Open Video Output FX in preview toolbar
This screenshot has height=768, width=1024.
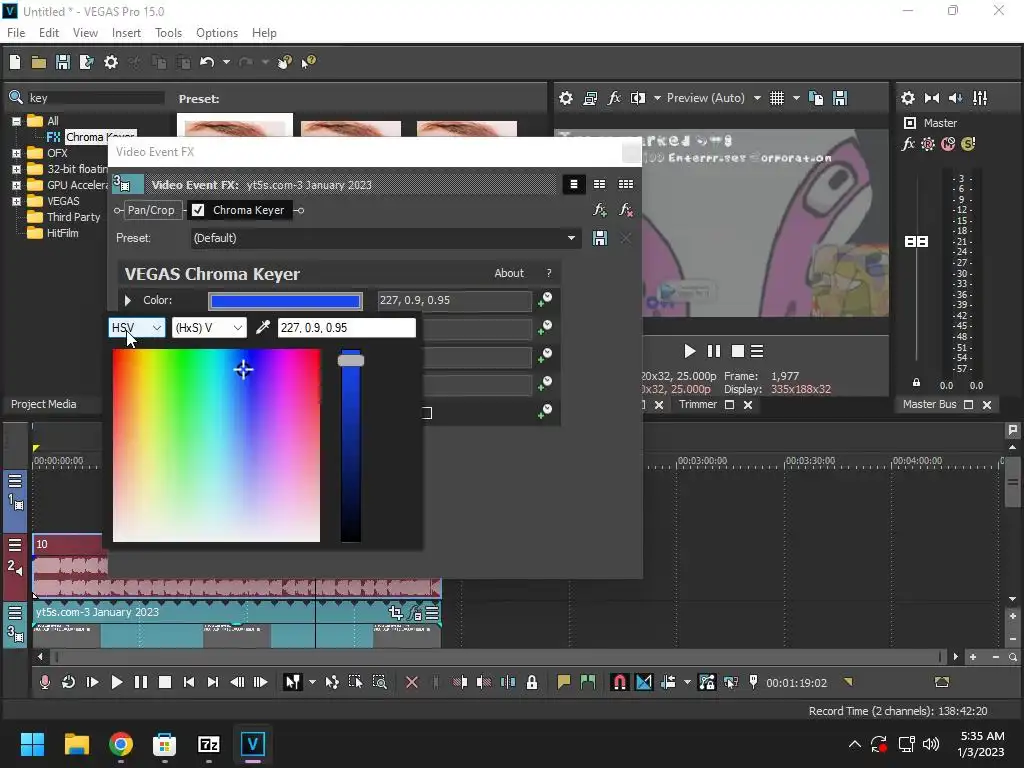point(614,98)
